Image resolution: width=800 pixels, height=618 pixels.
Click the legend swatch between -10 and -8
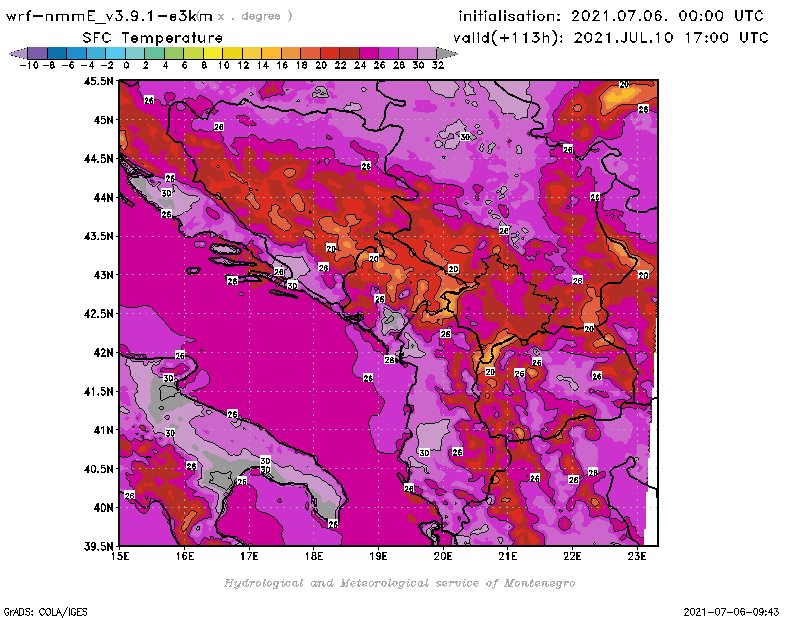tap(38, 53)
